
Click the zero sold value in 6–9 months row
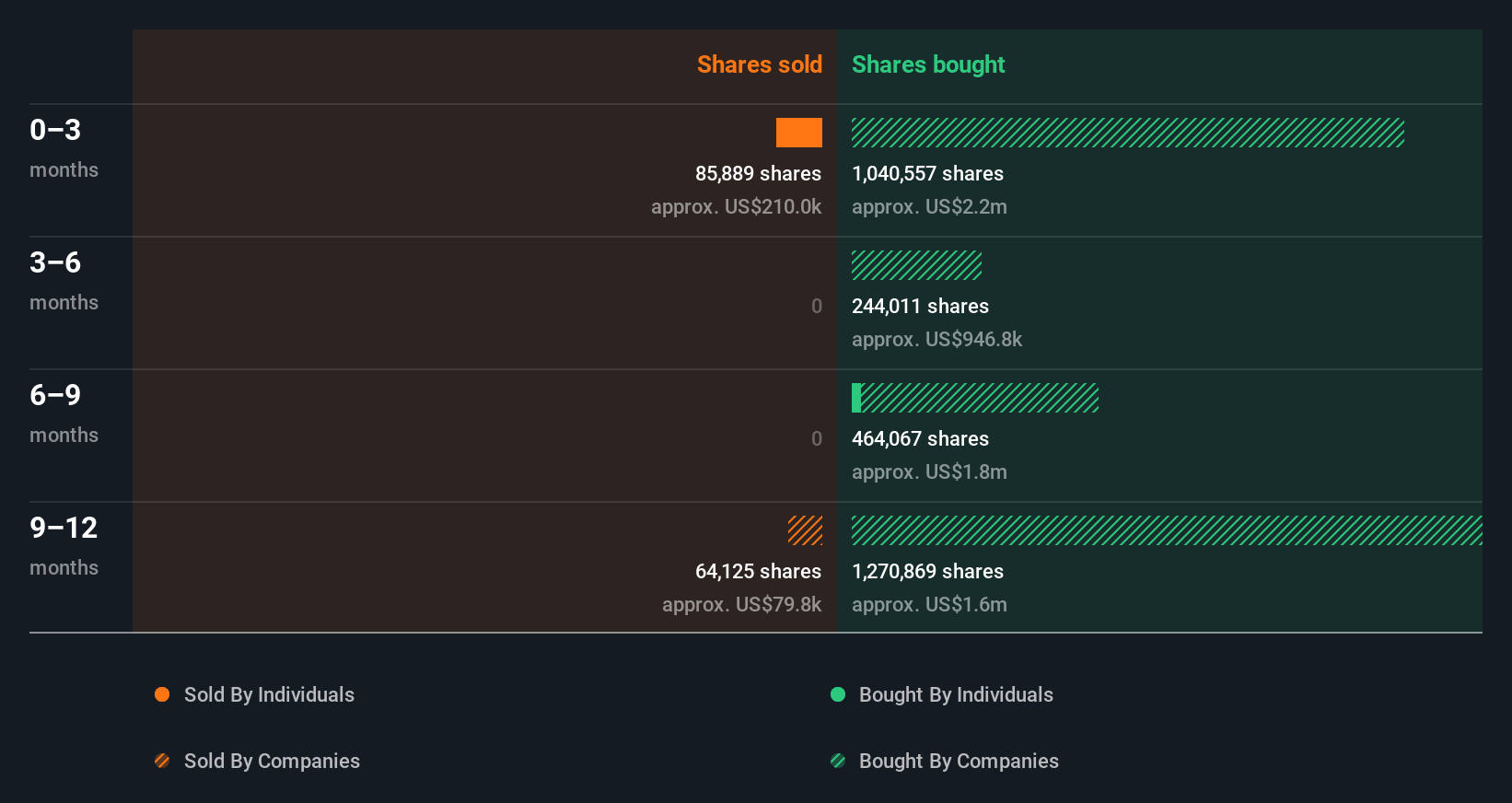[x=817, y=439]
